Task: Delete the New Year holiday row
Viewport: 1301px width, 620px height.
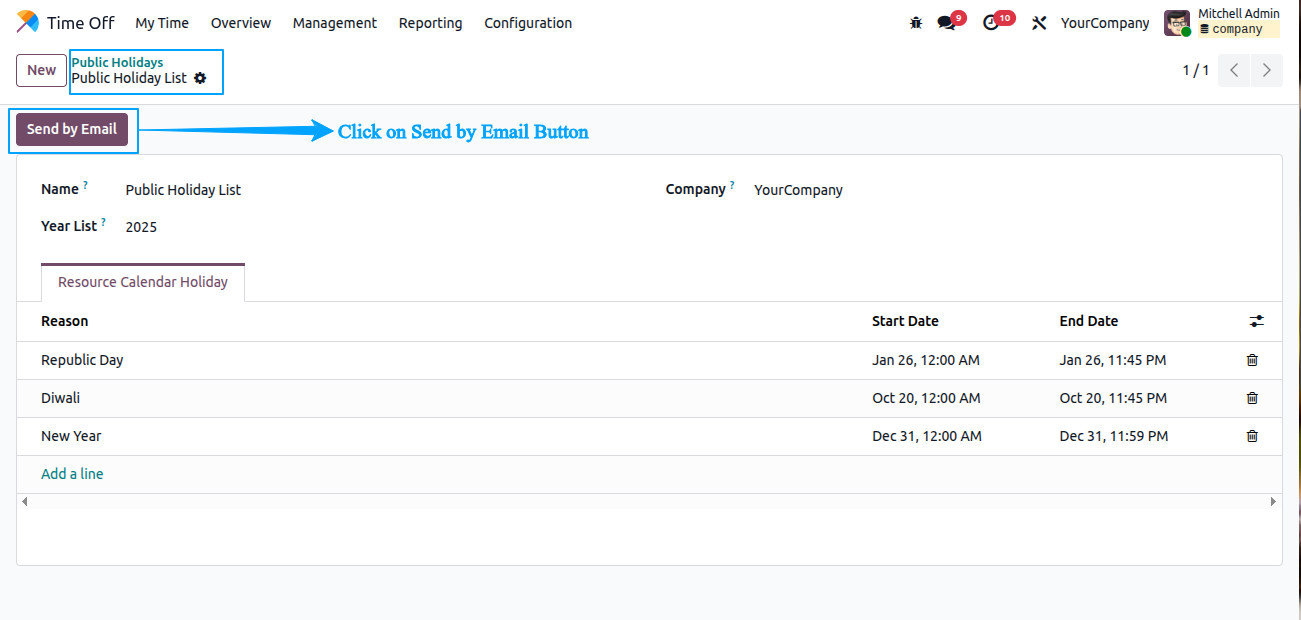Action: (x=1252, y=436)
